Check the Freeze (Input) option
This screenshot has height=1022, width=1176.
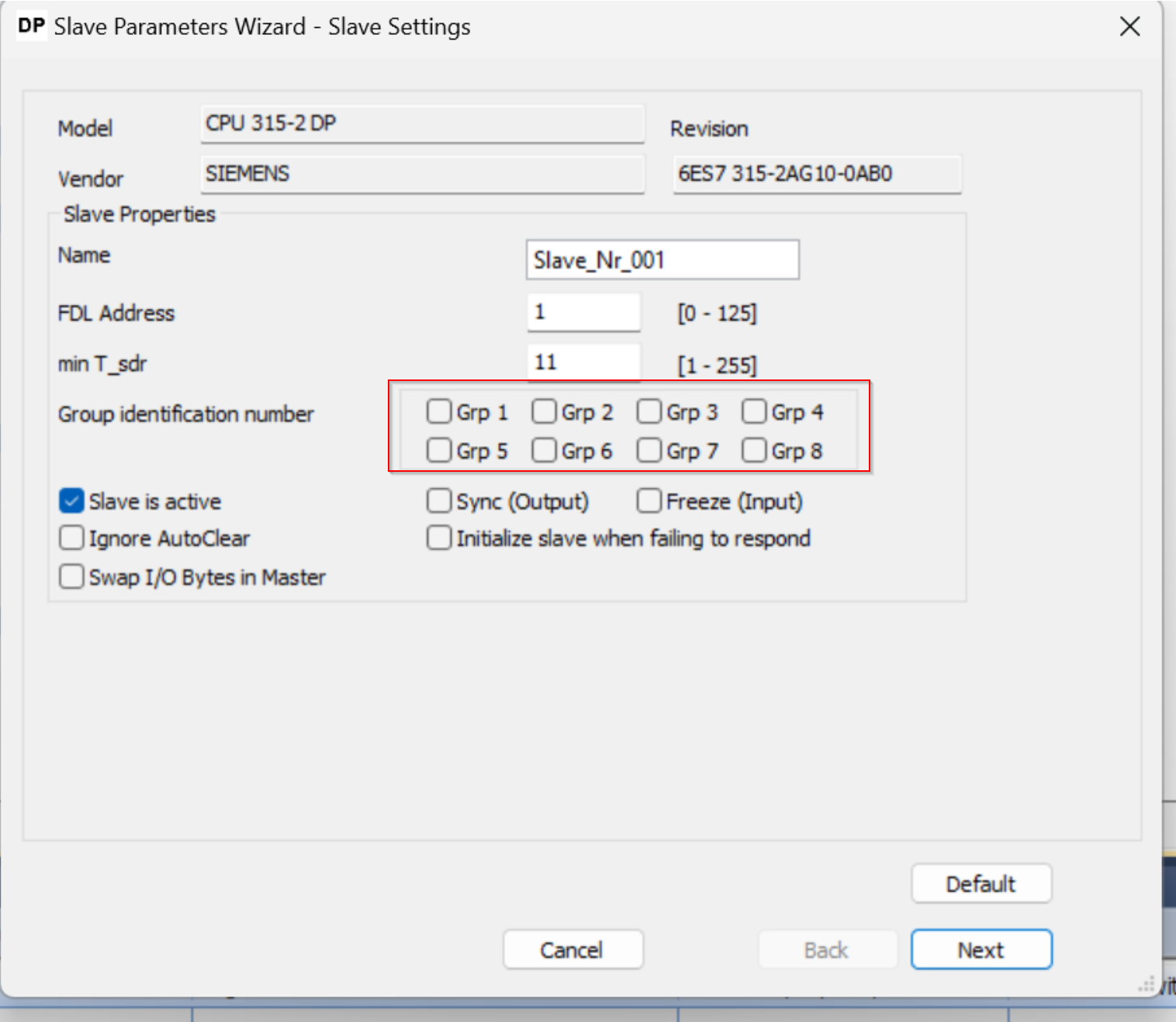[x=649, y=501]
